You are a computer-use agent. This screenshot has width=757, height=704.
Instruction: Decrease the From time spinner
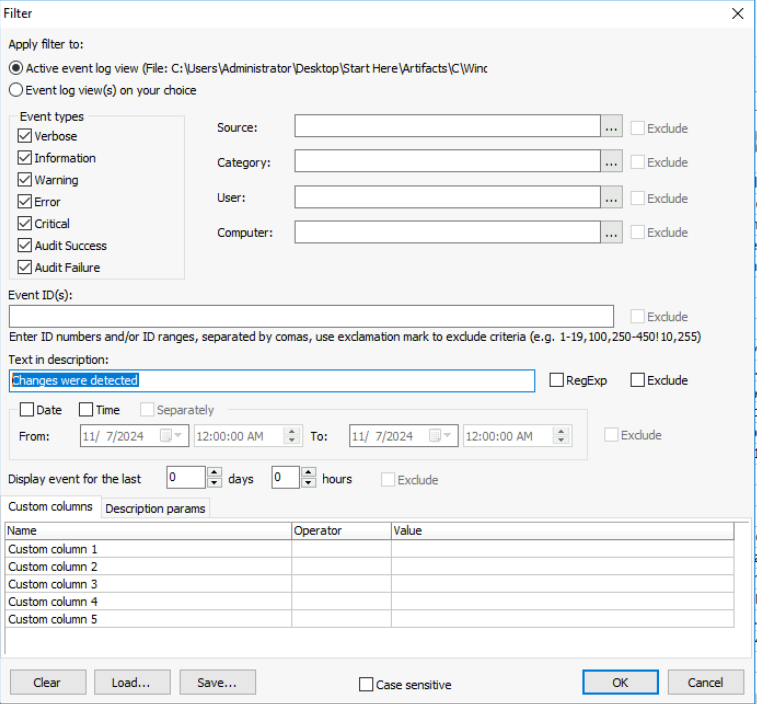(292, 440)
